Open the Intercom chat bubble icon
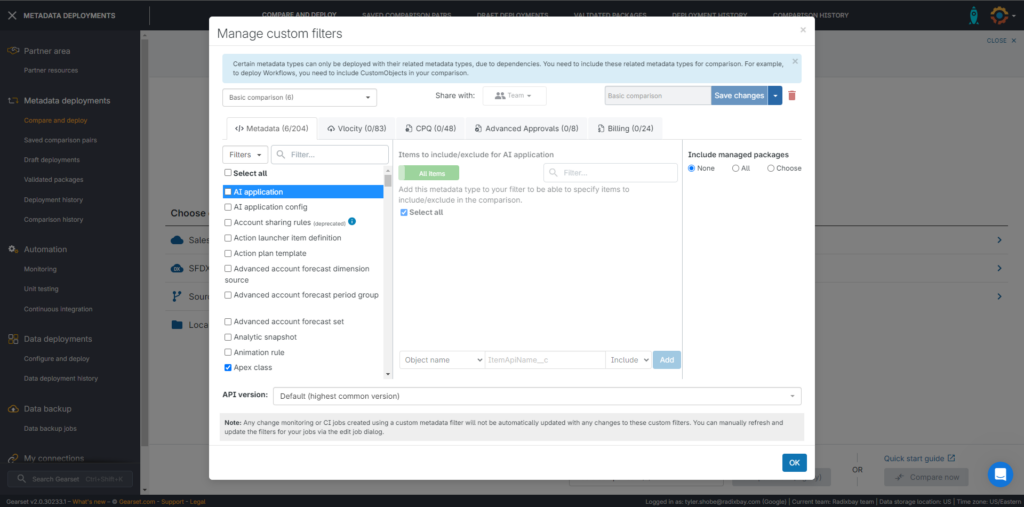1024x507 pixels. point(1000,474)
